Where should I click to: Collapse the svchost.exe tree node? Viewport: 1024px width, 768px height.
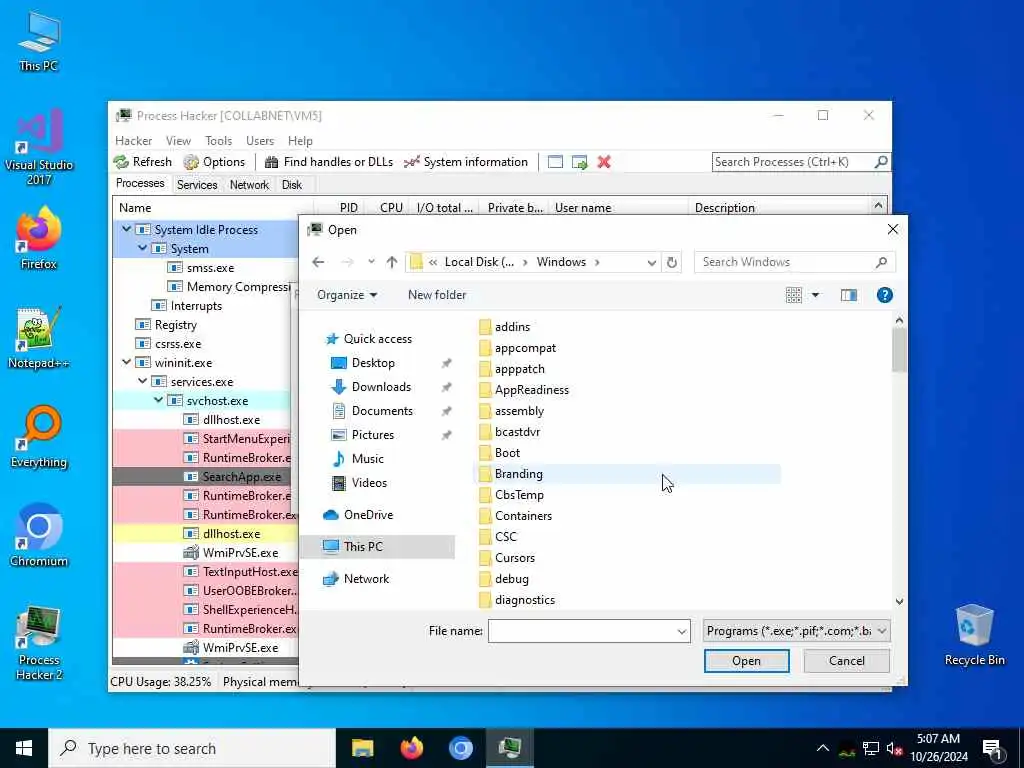(x=159, y=400)
